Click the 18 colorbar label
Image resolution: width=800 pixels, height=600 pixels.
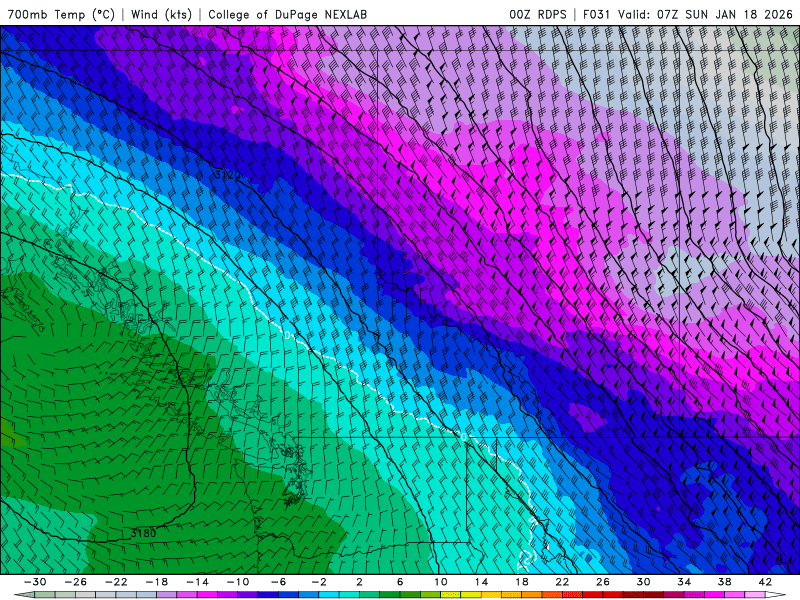522,582
